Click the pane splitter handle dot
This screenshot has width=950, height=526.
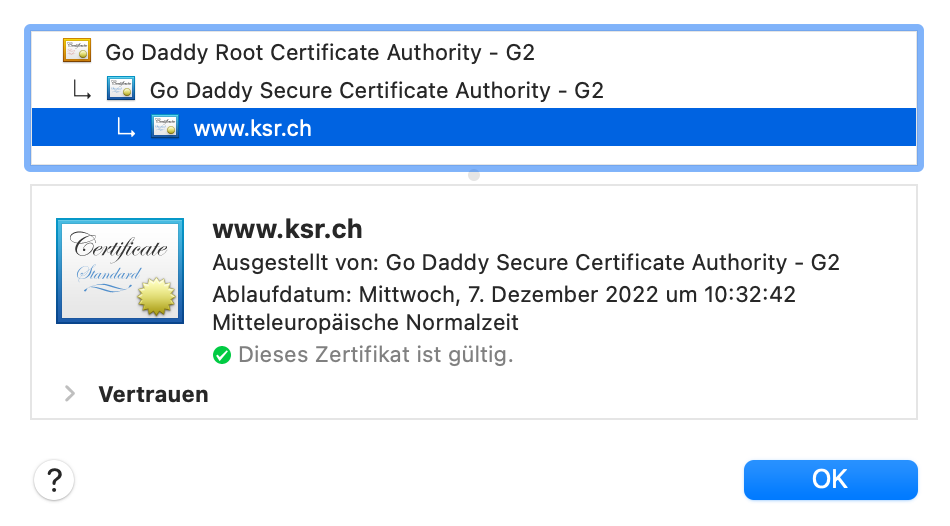[x=474, y=175]
